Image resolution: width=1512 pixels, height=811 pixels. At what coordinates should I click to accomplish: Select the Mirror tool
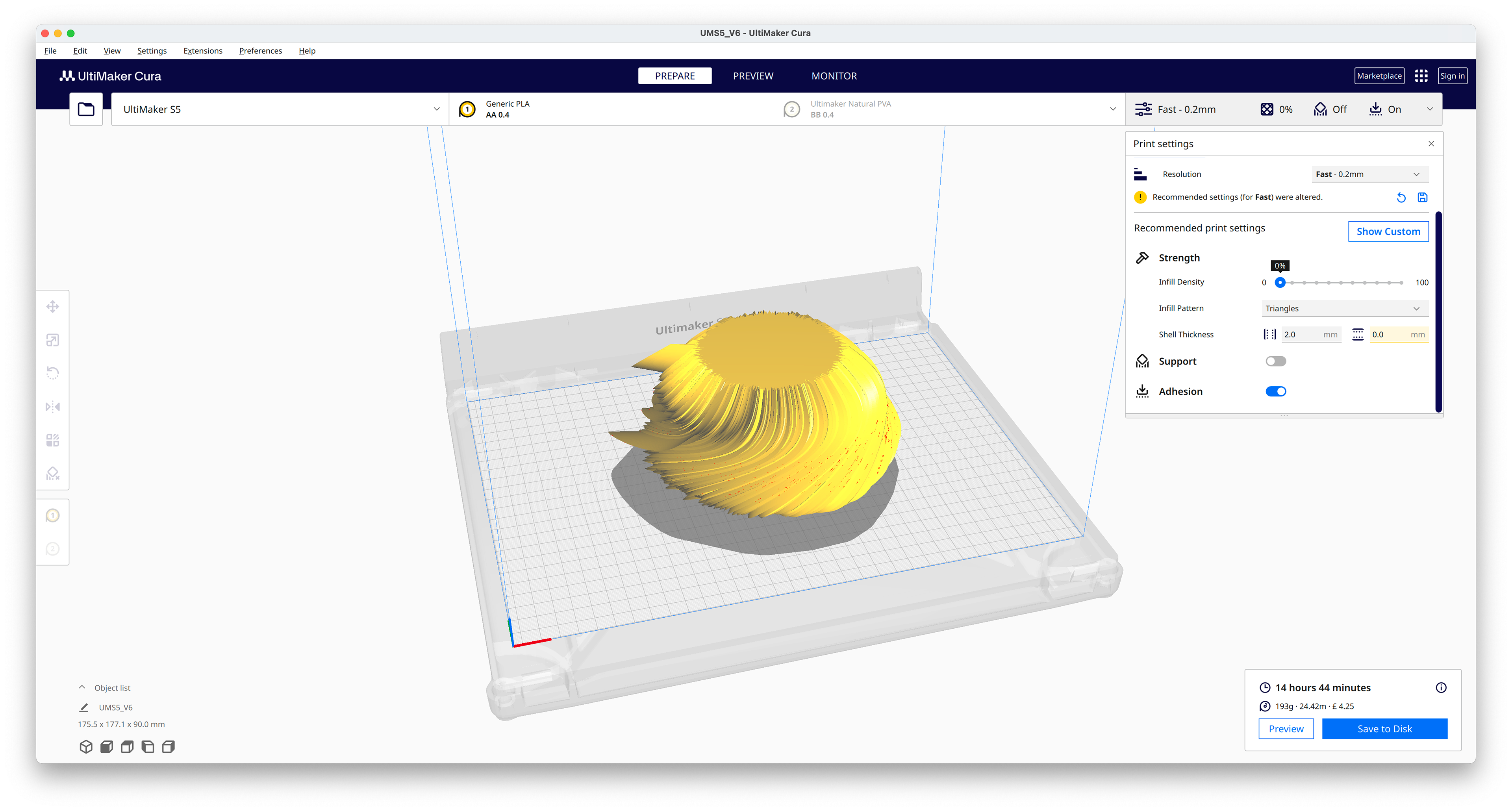pyautogui.click(x=53, y=407)
